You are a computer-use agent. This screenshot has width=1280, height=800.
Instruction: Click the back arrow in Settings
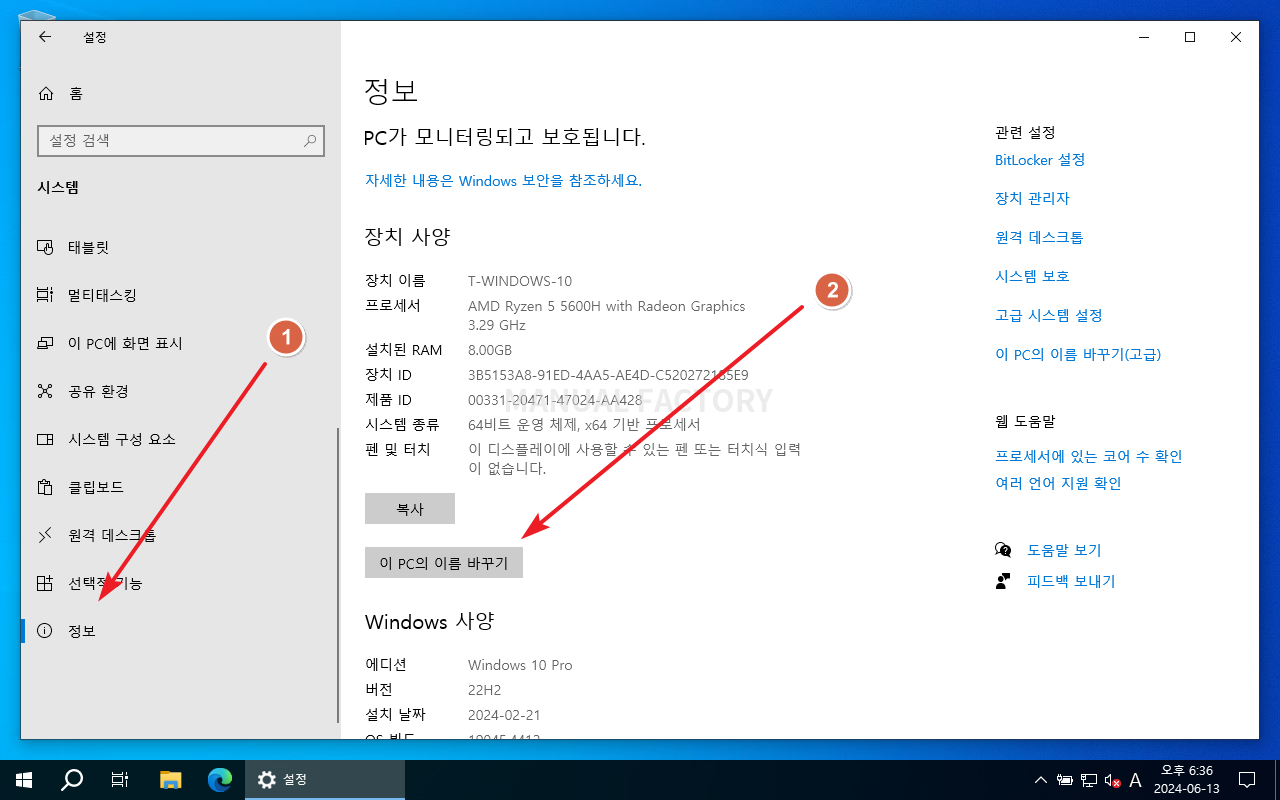click(45, 37)
